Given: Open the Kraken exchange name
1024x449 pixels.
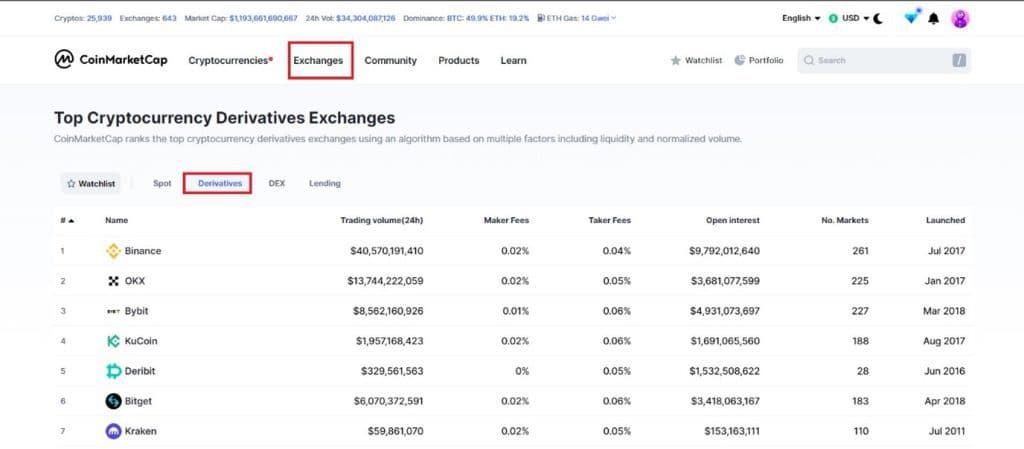Looking at the screenshot, I should click(x=140, y=431).
